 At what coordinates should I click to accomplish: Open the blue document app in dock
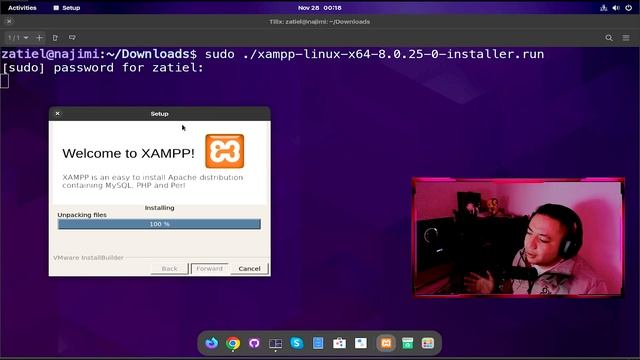[x=318, y=343]
